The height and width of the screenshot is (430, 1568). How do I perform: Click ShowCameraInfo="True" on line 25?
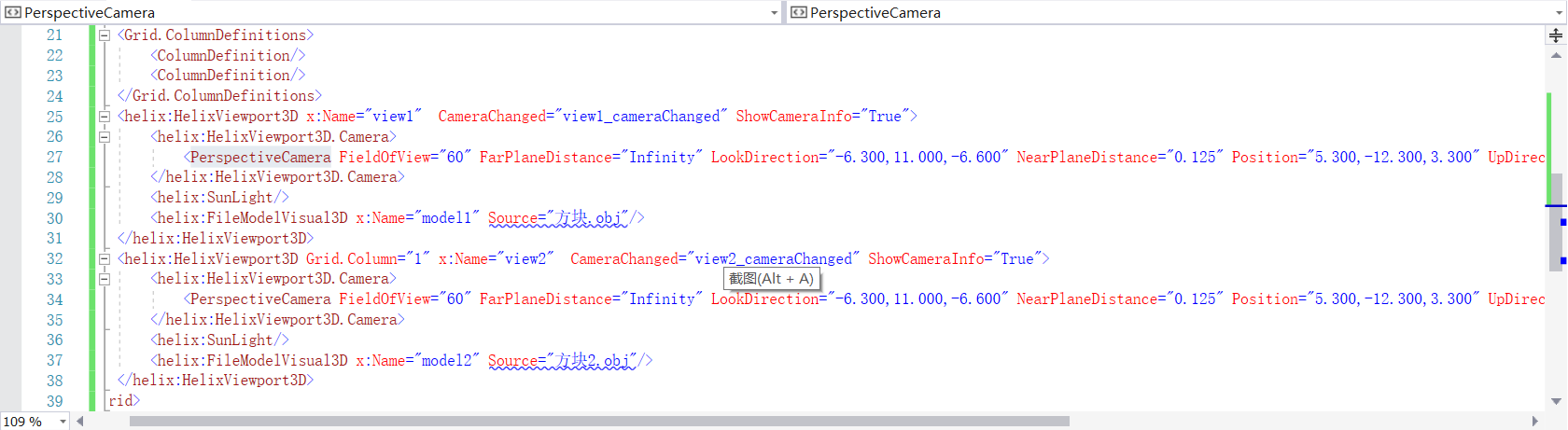pyautogui.click(x=822, y=117)
